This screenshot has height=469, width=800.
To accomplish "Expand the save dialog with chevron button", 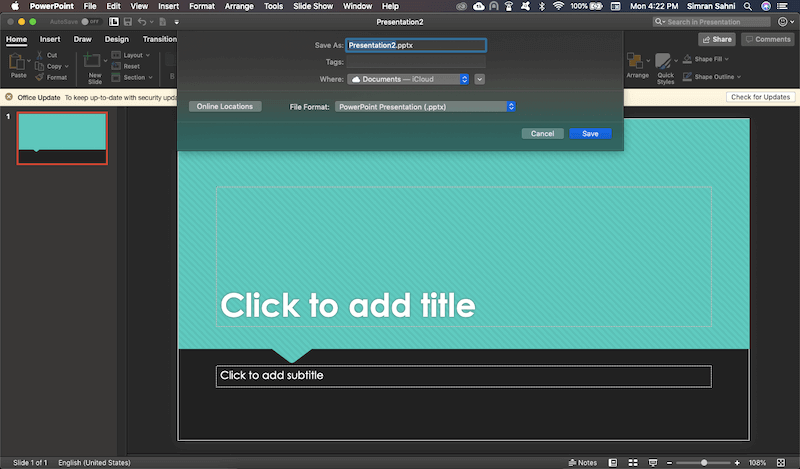I will click(479, 79).
